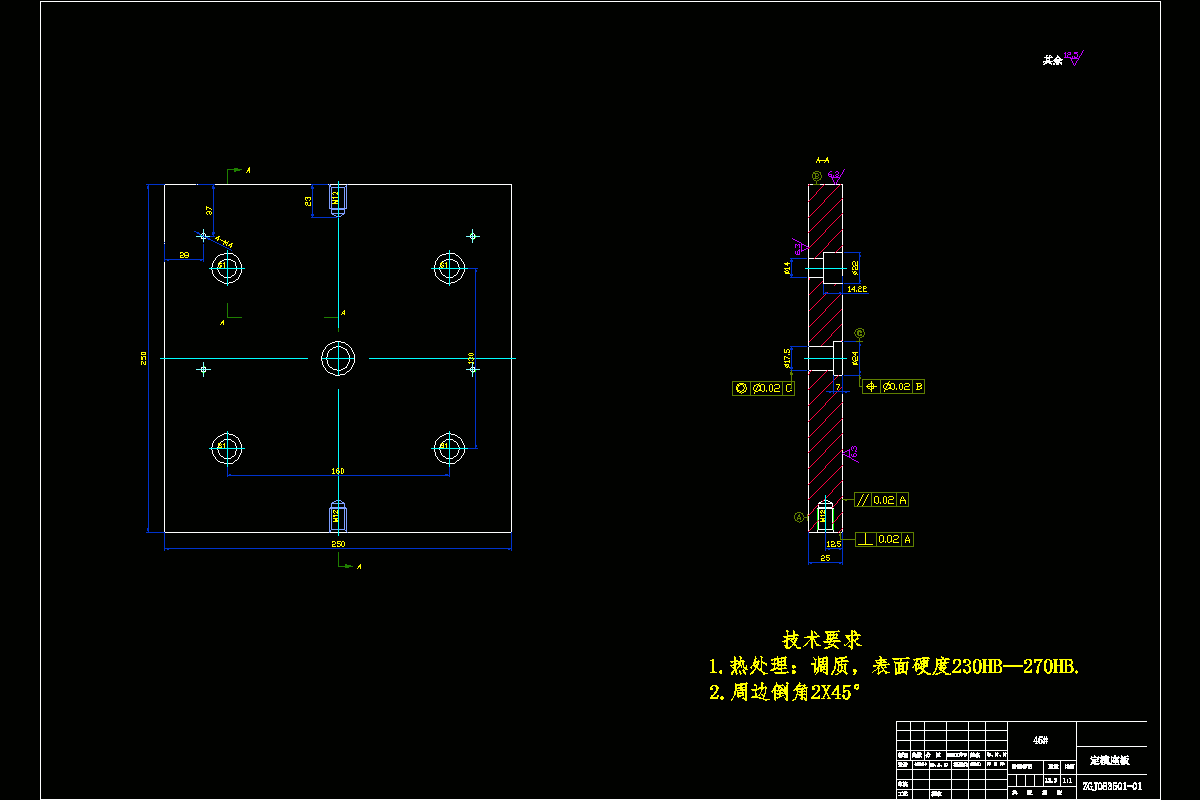
Task: Select the ⌀22 counterbore diameter dimension
Action: 855,268
